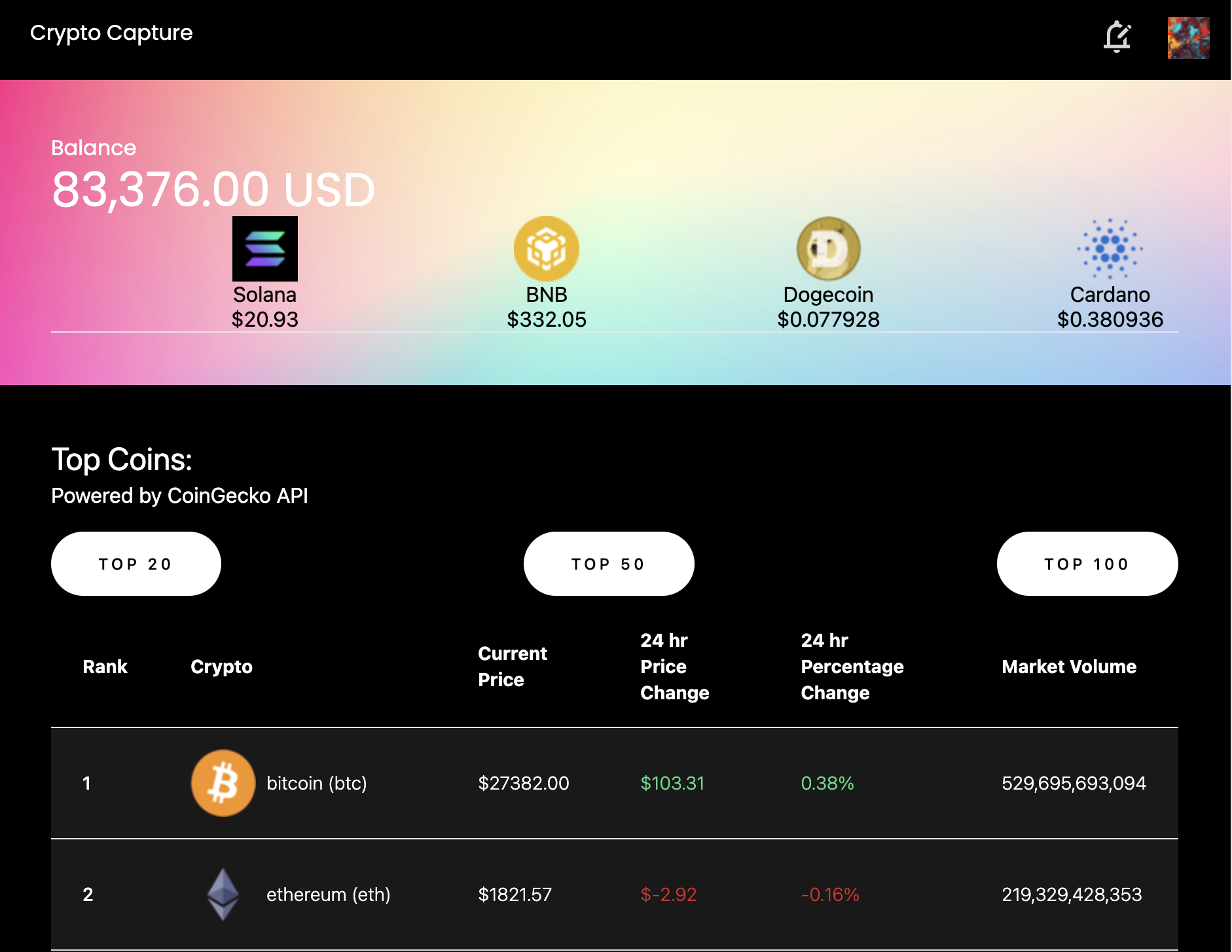This screenshot has height=952, width=1232.
Task: Select the bitcoin (btc) row entry
Action: (317, 782)
